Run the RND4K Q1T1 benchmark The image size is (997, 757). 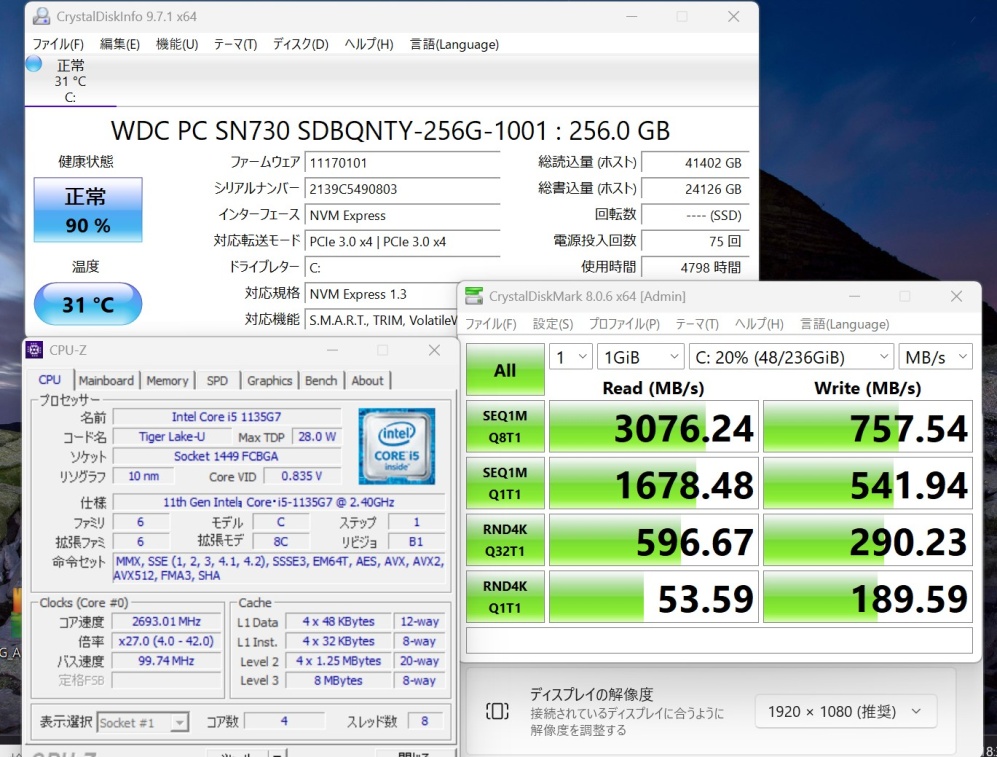505,596
